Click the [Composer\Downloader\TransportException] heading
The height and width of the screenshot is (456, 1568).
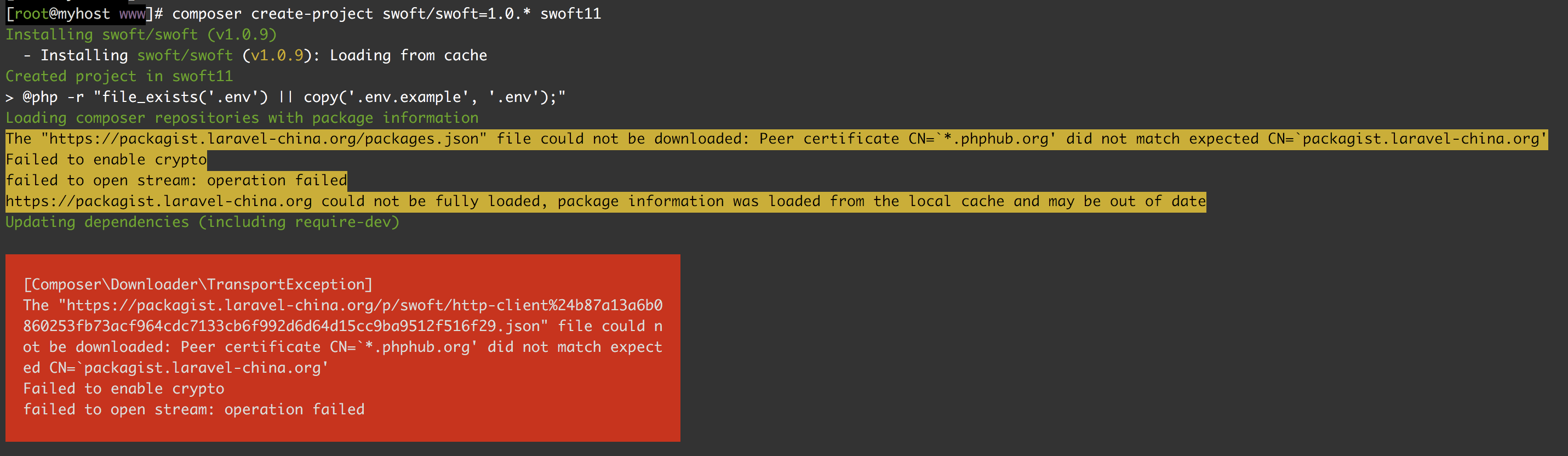[197, 284]
